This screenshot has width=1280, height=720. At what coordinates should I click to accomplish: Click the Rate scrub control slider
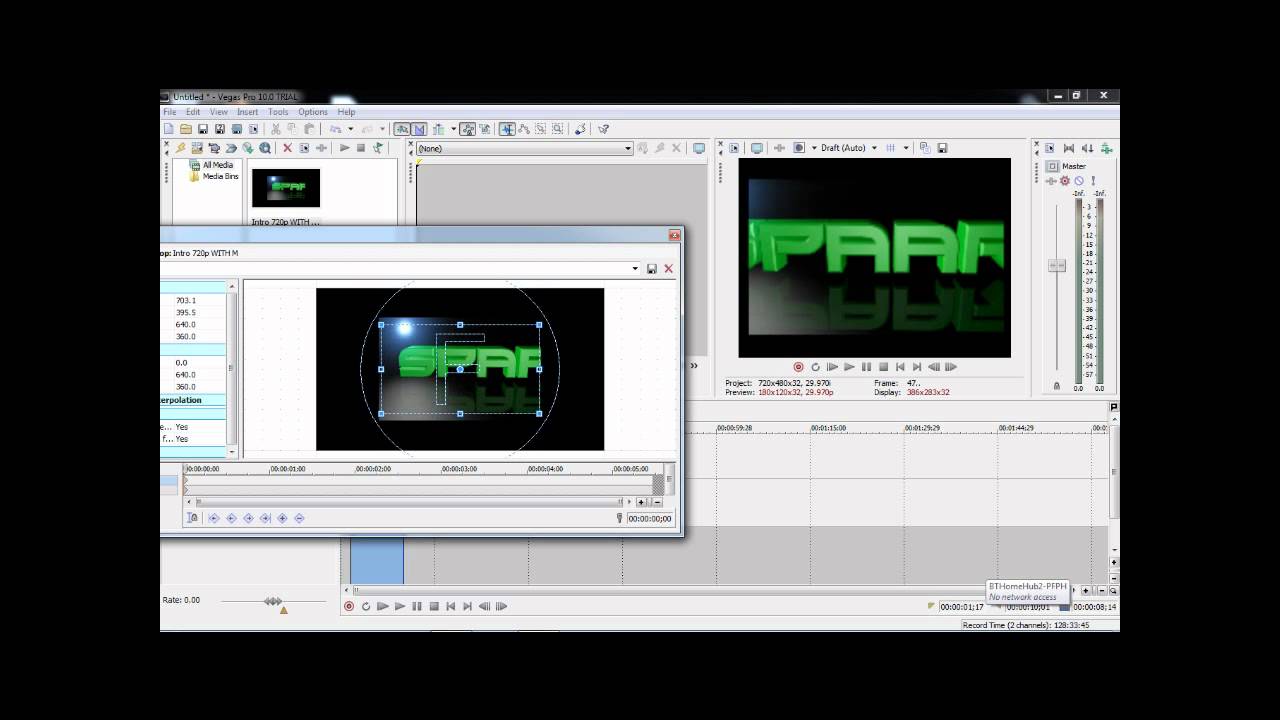point(273,601)
